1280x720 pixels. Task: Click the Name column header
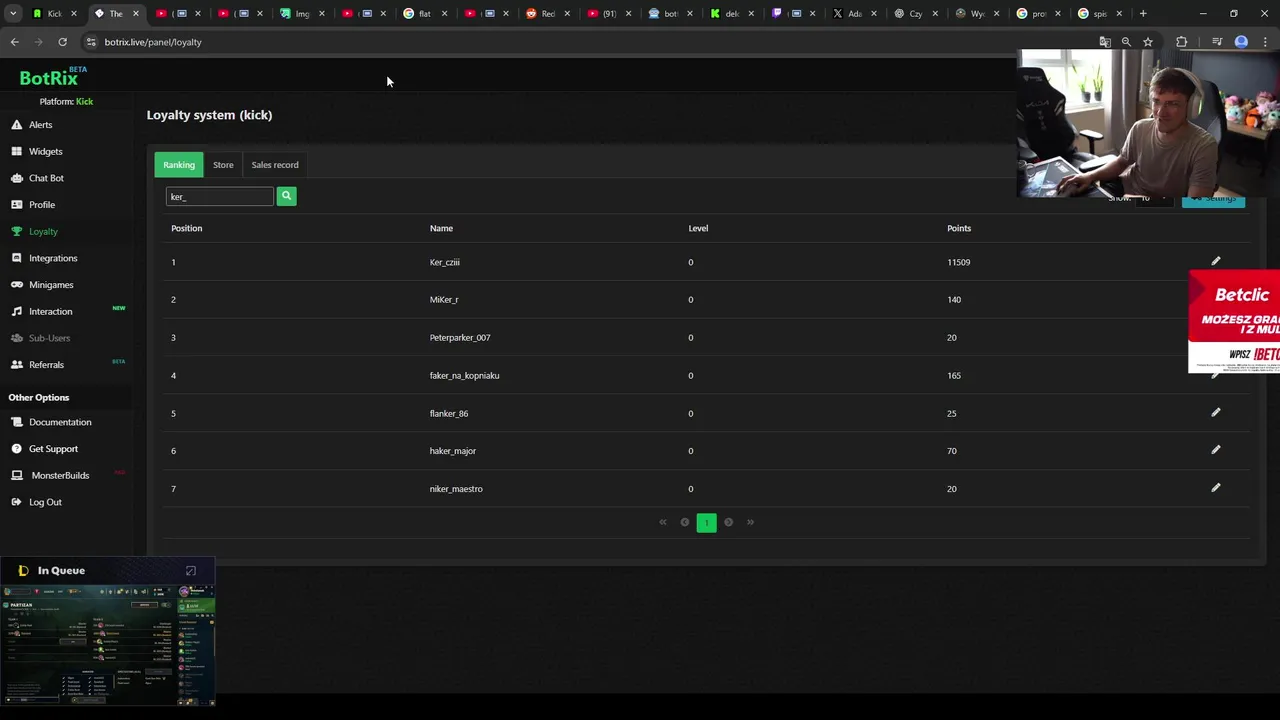441,228
